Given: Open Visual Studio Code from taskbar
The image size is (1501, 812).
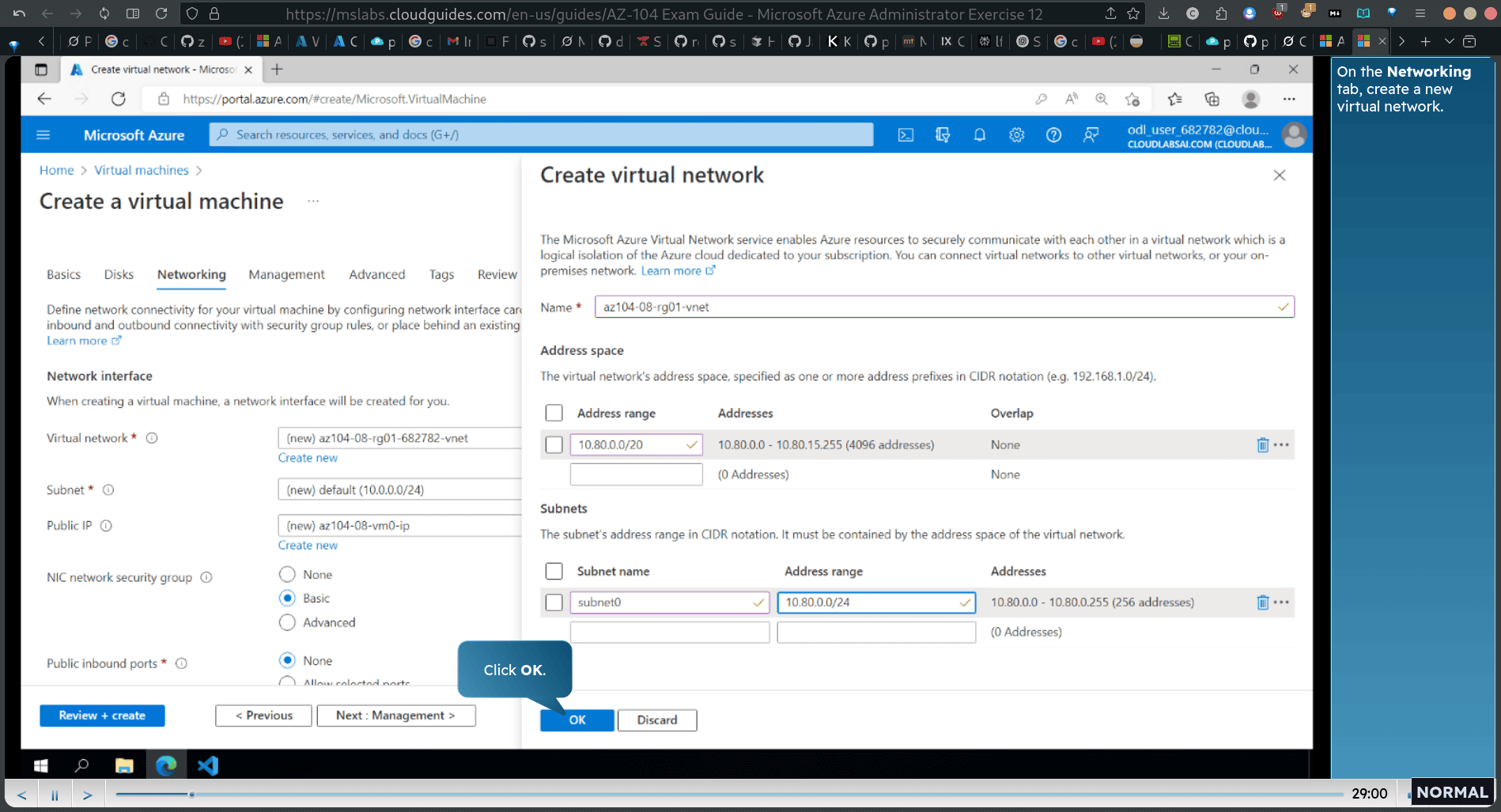Looking at the screenshot, I should pyautogui.click(x=208, y=765).
